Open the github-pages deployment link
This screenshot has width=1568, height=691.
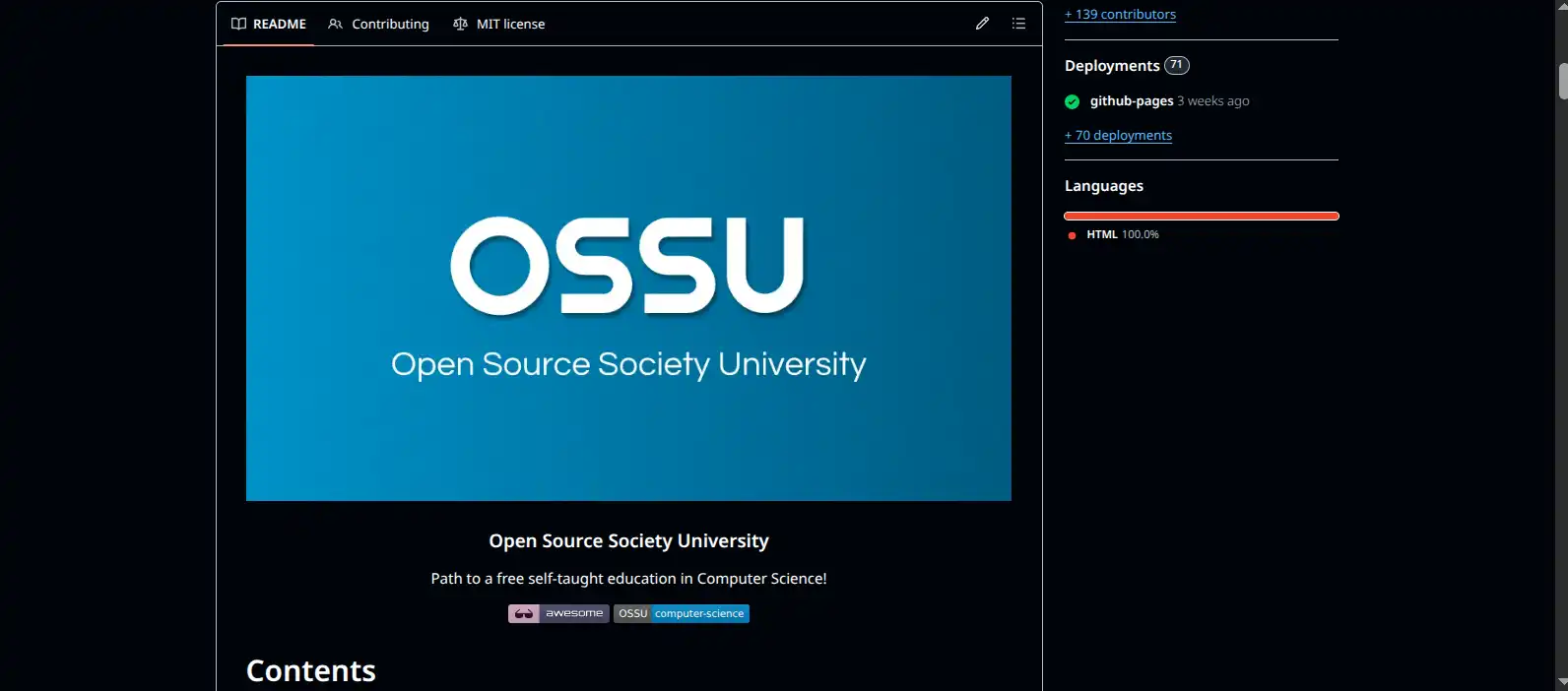click(x=1132, y=100)
